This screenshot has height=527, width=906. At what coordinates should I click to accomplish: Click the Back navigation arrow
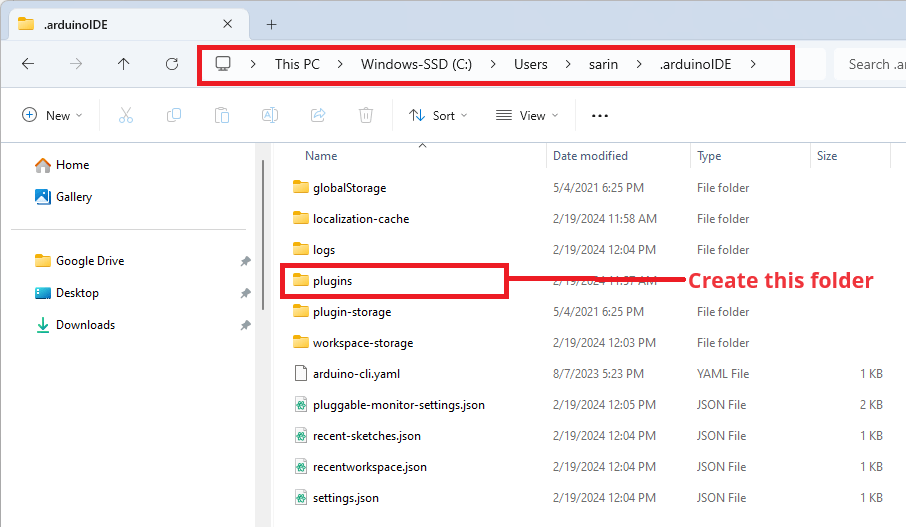coord(28,64)
